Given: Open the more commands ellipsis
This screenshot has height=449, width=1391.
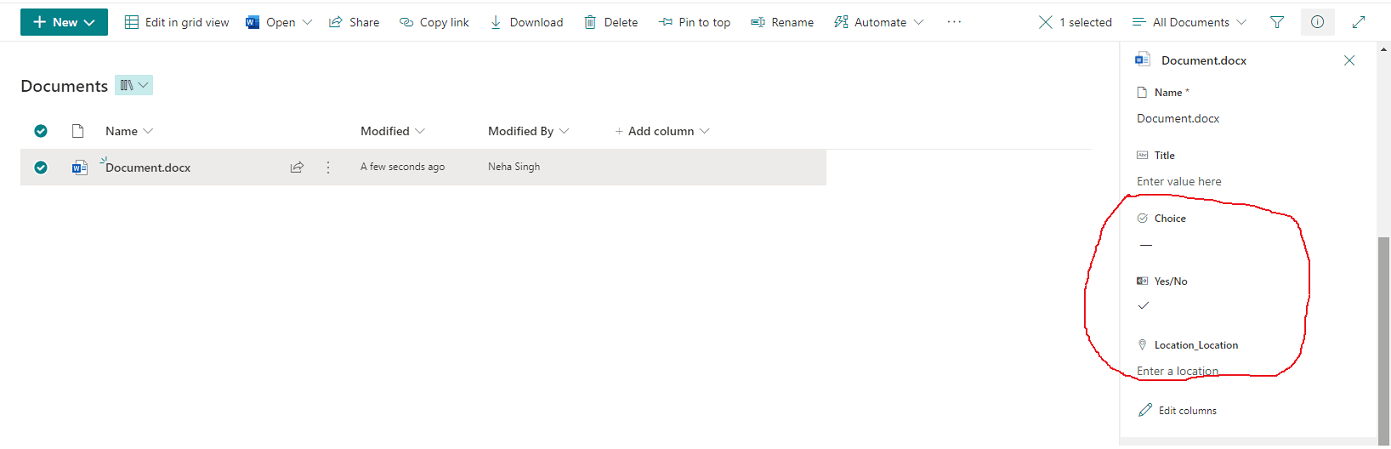Looking at the screenshot, I should tap(954, 22).
